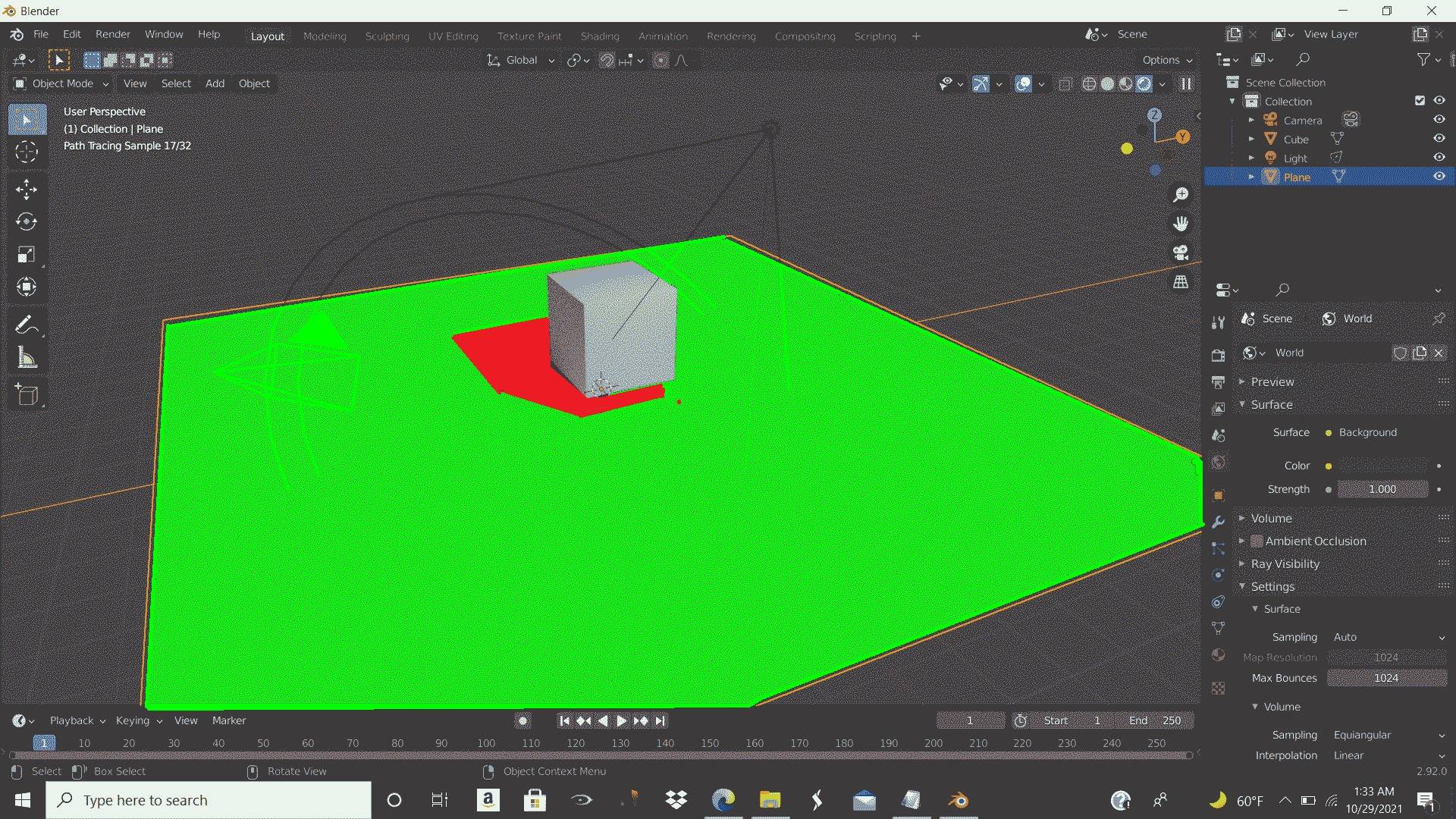Open the Physics properties tab
1456x819 pixels.
coord(1218,575)
